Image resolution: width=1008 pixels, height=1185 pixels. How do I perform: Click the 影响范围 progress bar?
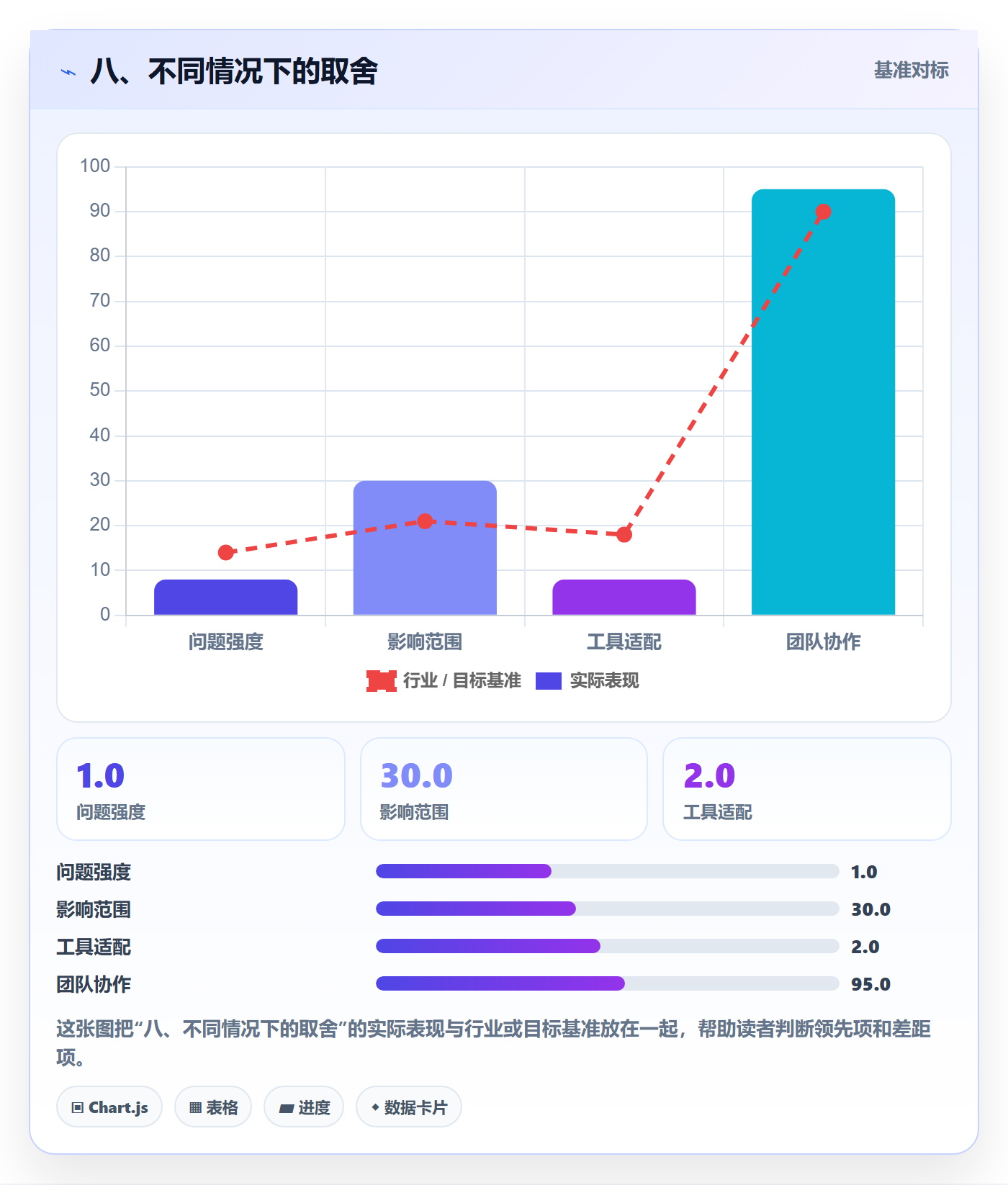pyautogui.click(x=608, y=909)
